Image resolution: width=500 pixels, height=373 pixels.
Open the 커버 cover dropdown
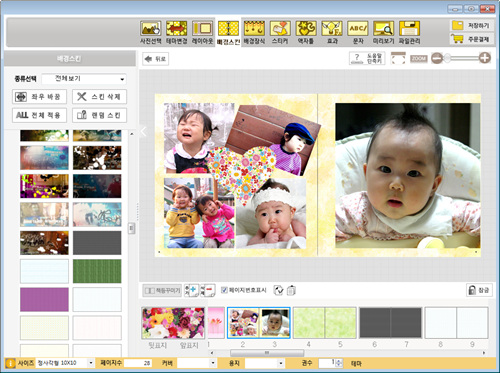click(x=197, y=363)
